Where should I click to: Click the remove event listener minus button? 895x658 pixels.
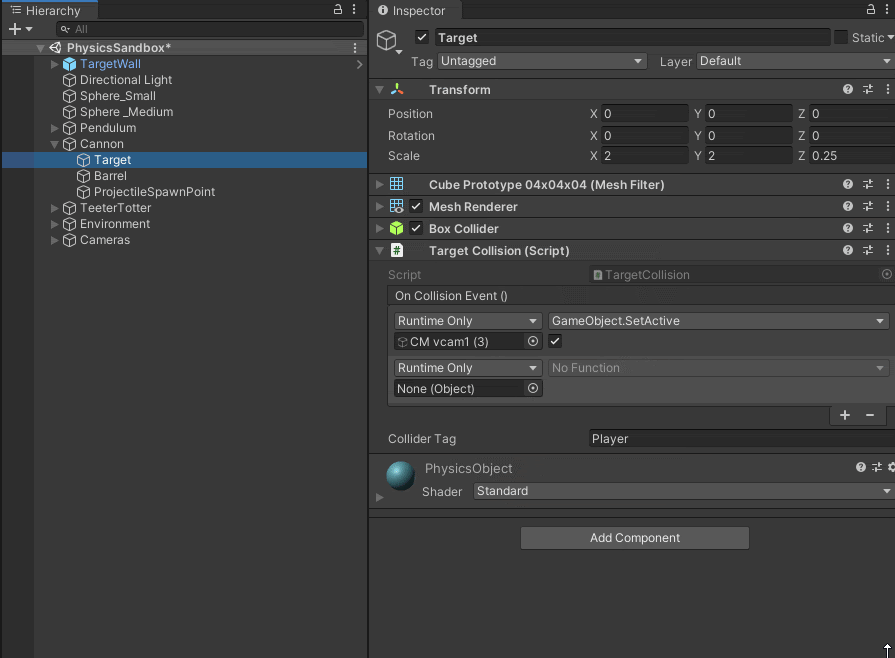pos(870,415)
